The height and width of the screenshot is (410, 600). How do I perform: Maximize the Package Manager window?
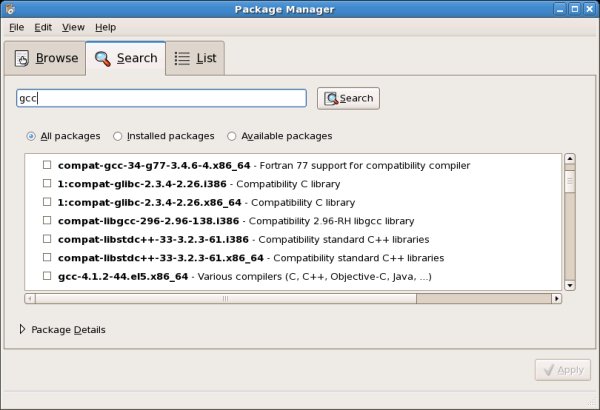(x=575, y=9)
